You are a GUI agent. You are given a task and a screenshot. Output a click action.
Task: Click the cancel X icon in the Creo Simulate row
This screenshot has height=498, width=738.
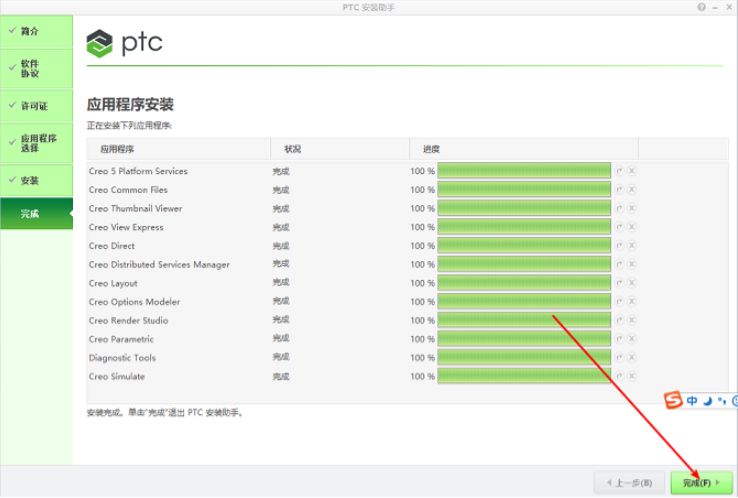click(632, 376)
